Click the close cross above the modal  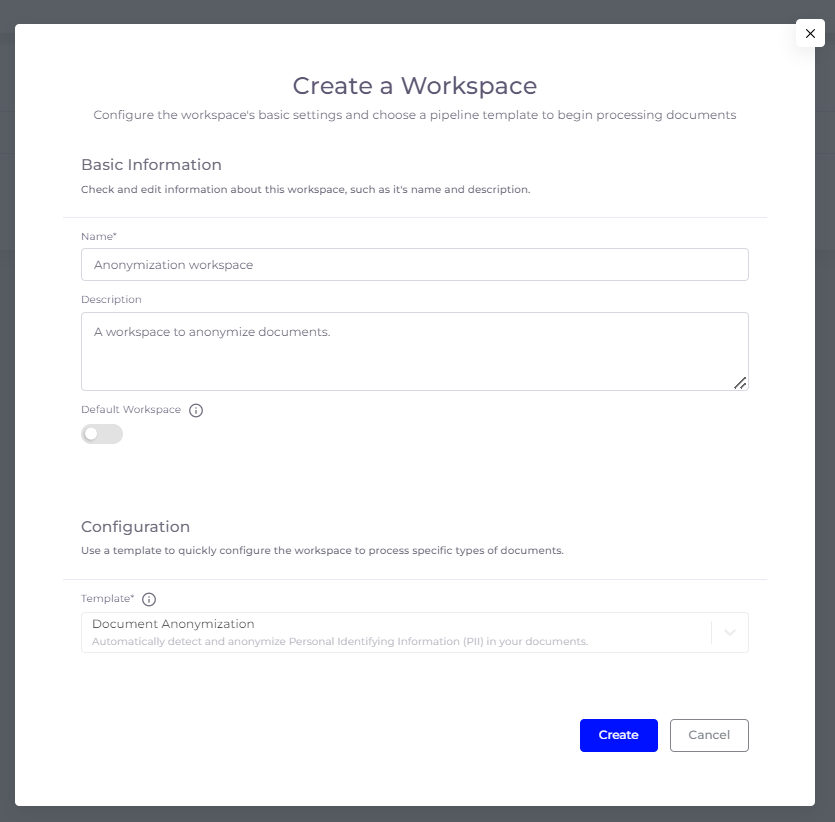point(810,33)
